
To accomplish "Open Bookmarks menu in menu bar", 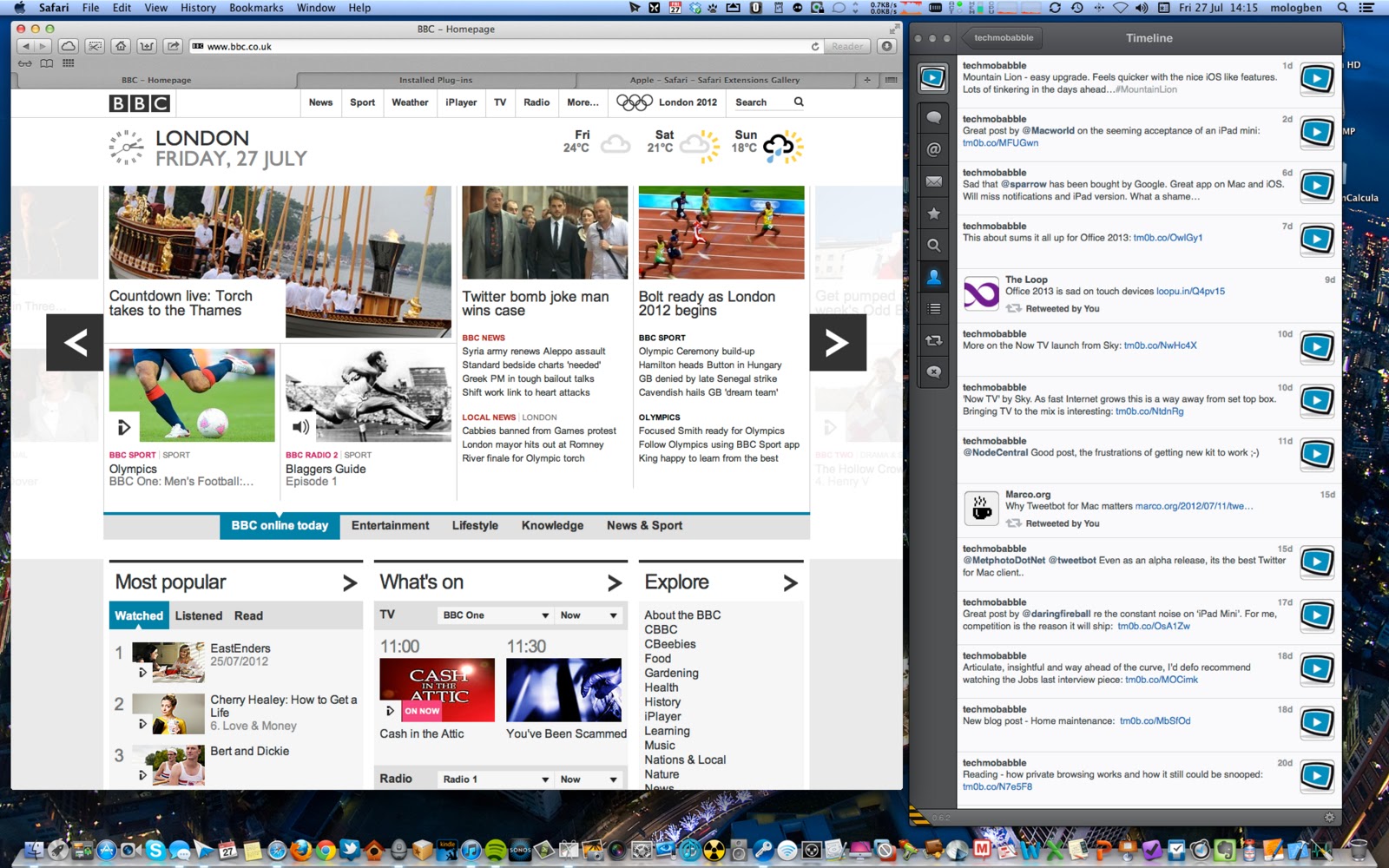I will pyautogui.click(x=256, y=8).
